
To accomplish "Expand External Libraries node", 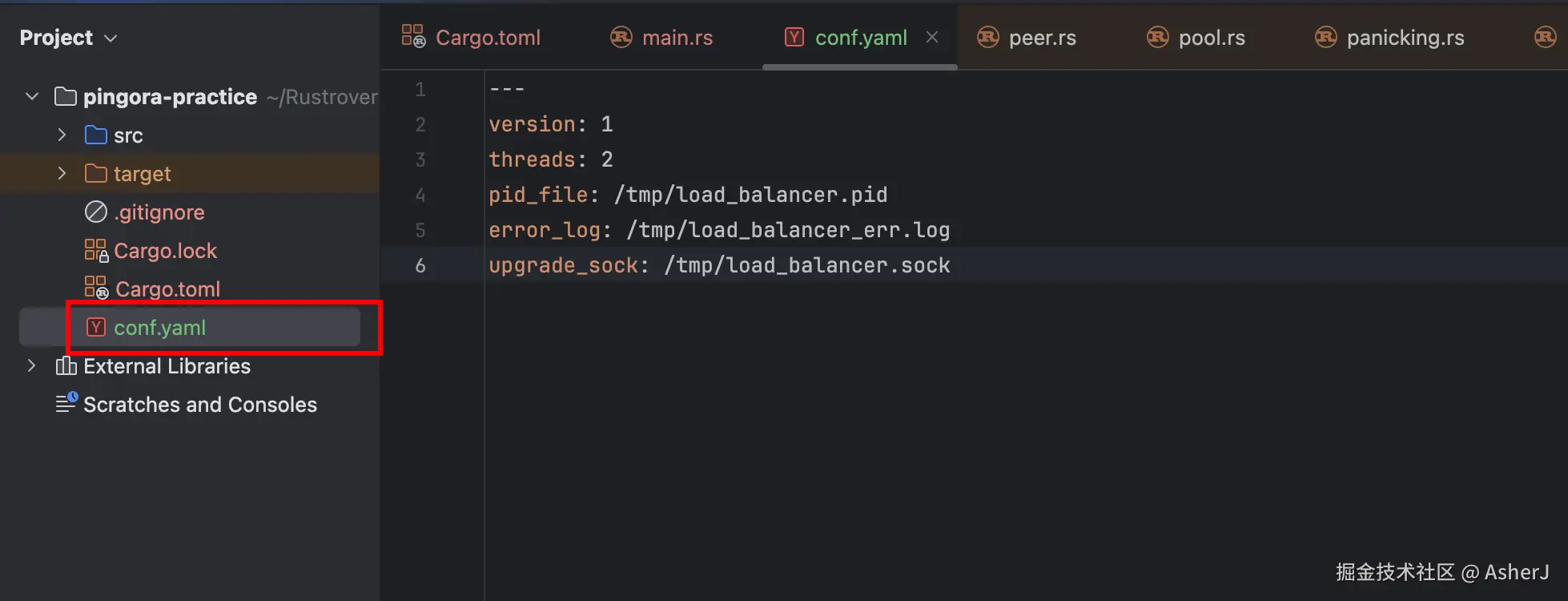I will coord(32,366).
